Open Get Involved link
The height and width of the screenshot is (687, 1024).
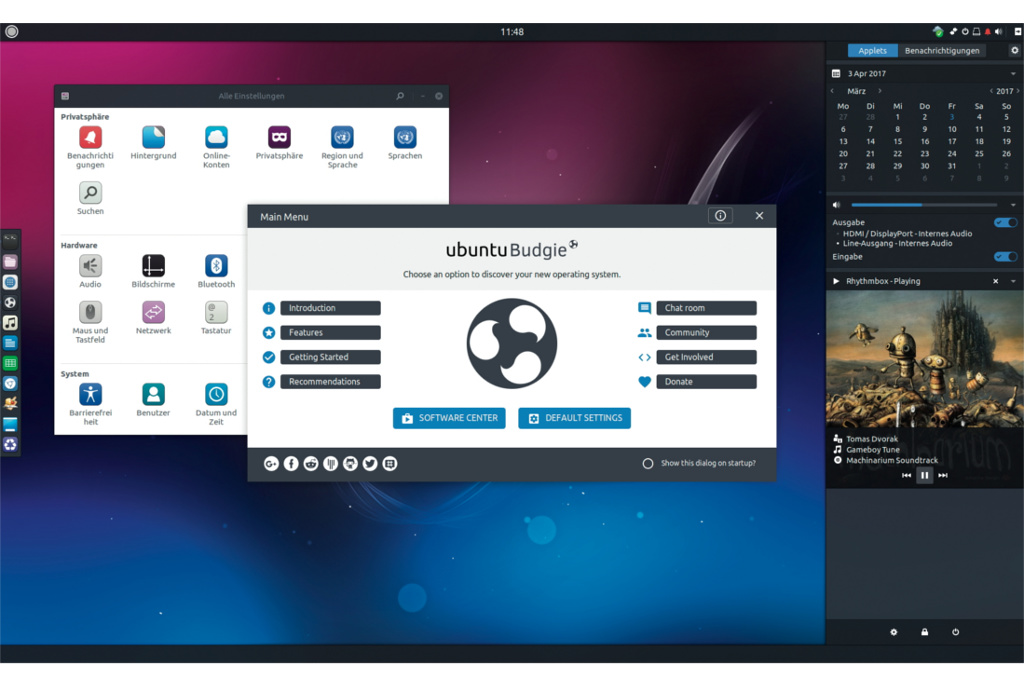pos(707,357)
